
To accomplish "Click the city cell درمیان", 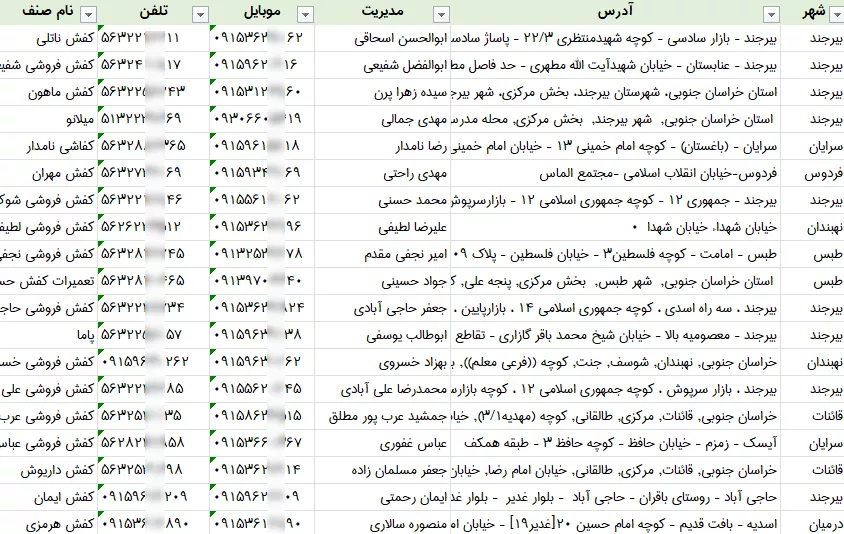I will point(812,523).
